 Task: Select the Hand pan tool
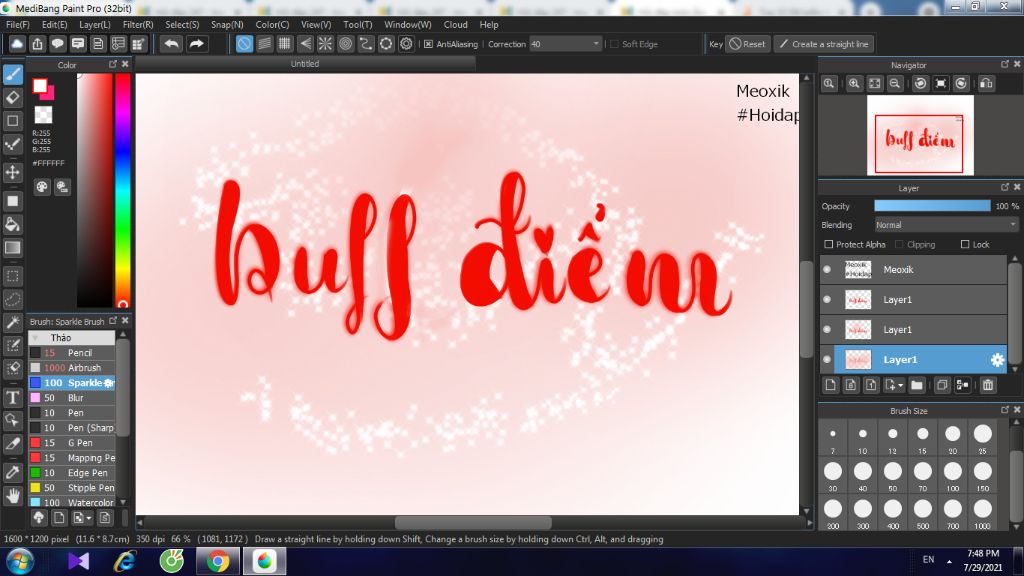(x=13, y=496)
